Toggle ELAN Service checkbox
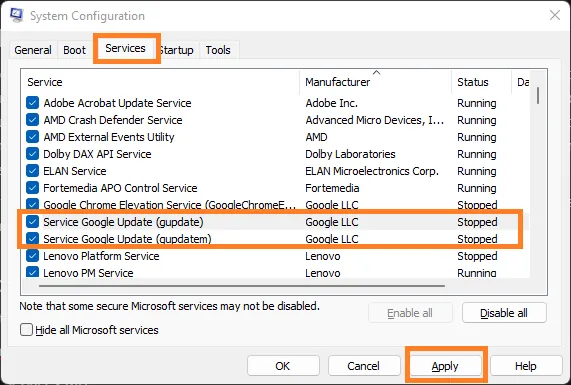Image resolution: width=571 pixels, height=385 pixels. (32, 171)
